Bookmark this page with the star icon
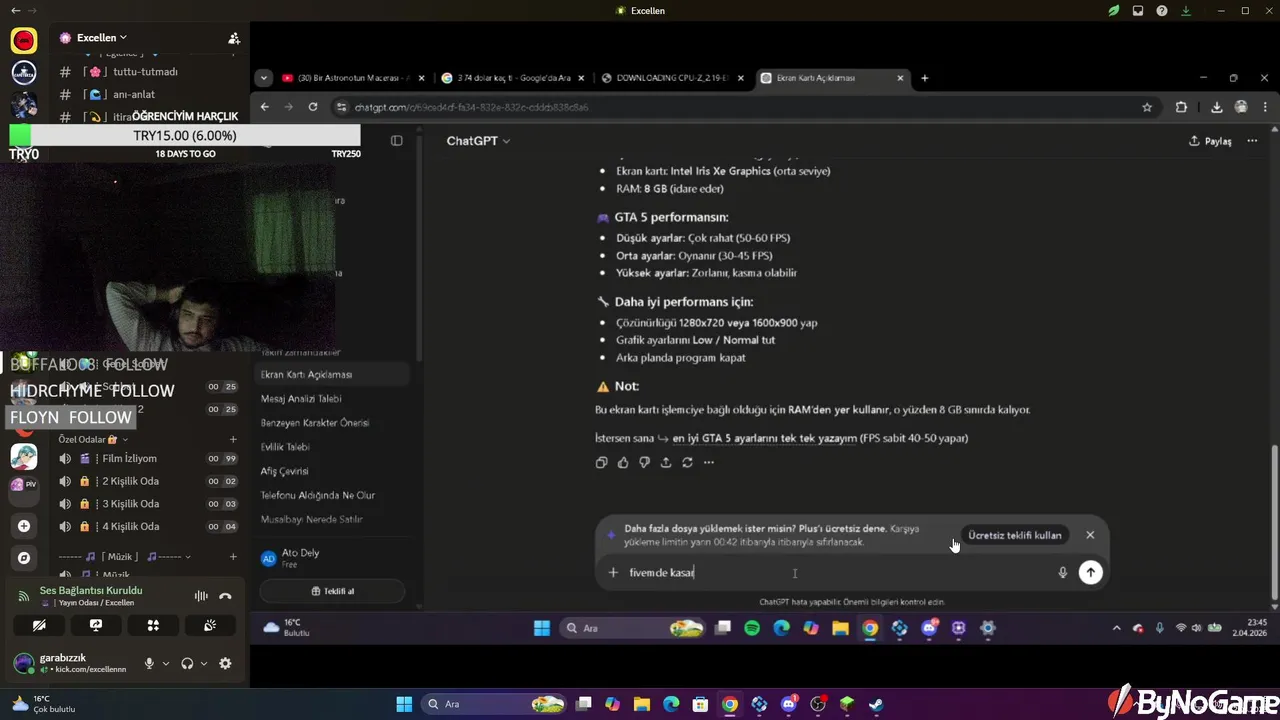Screen dimensions: 1280x720 [x=1147, y=107]
